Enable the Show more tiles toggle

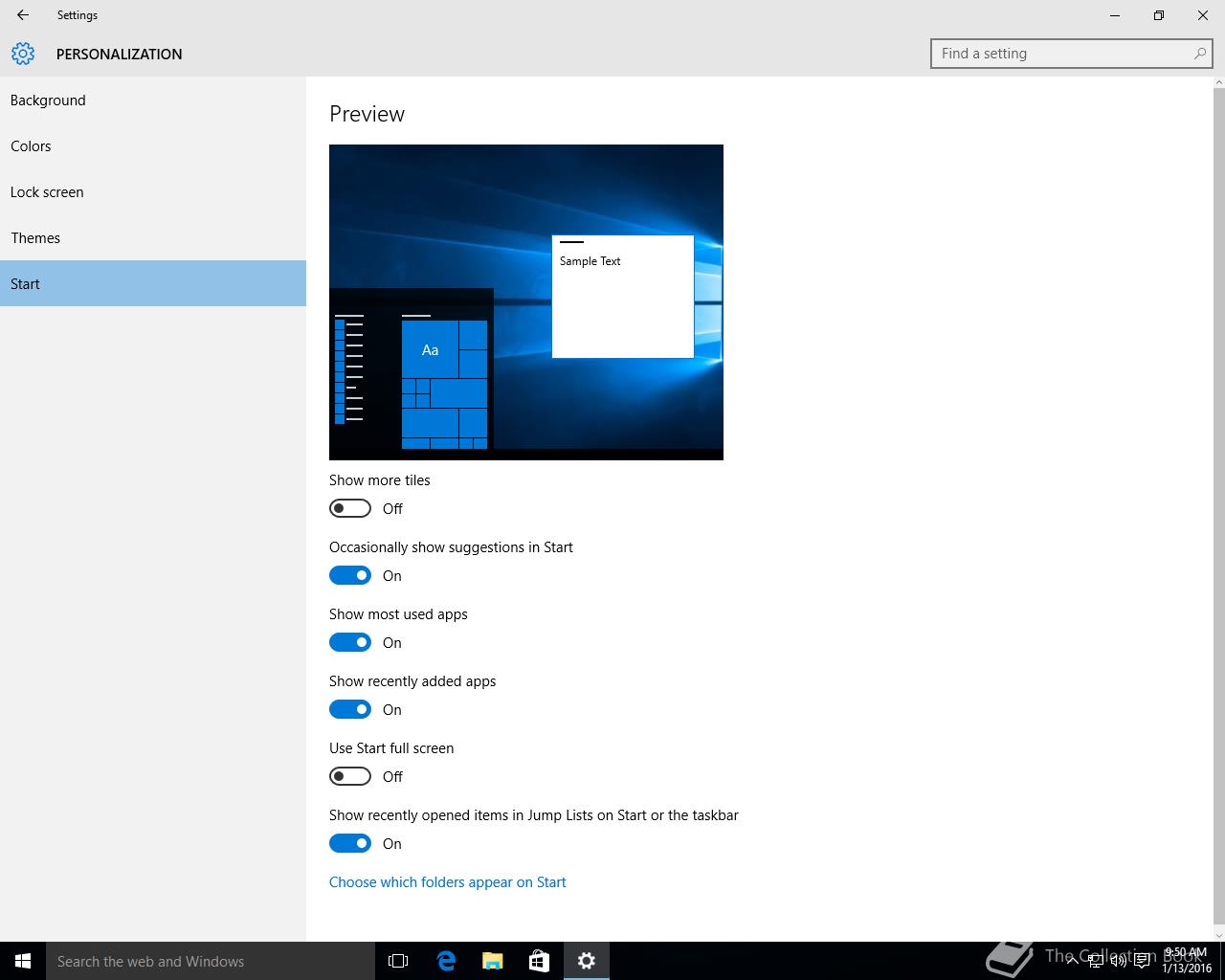[x=350, y=508]
